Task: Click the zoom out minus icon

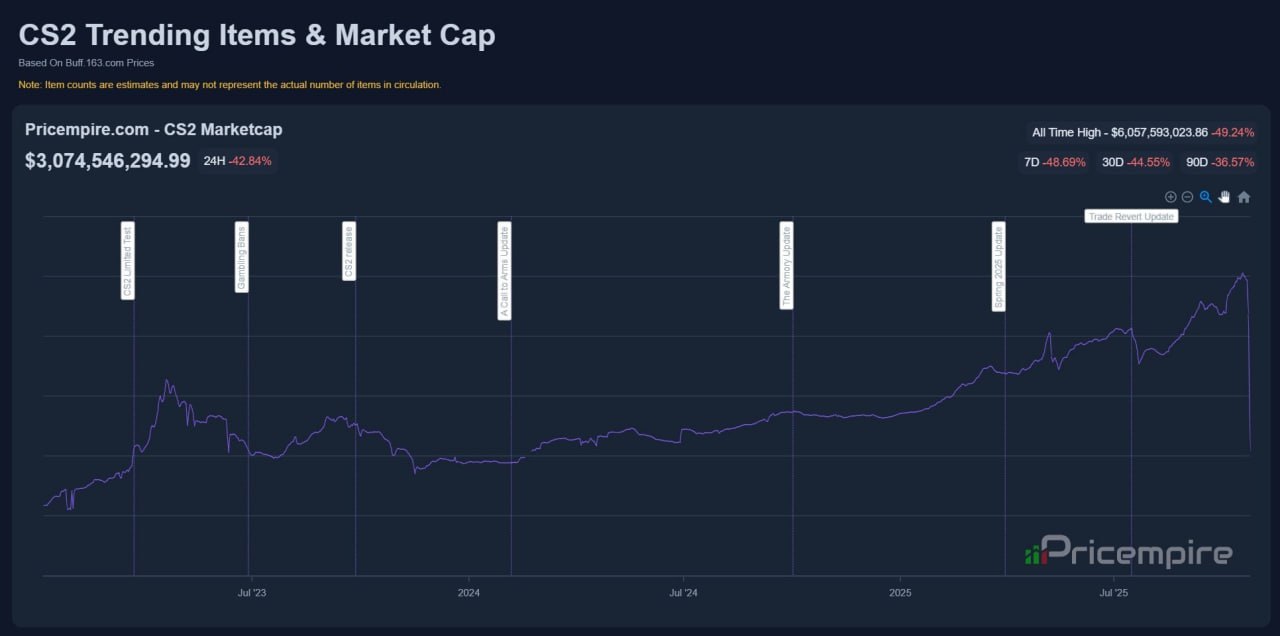Action: tap(1187, 197)
